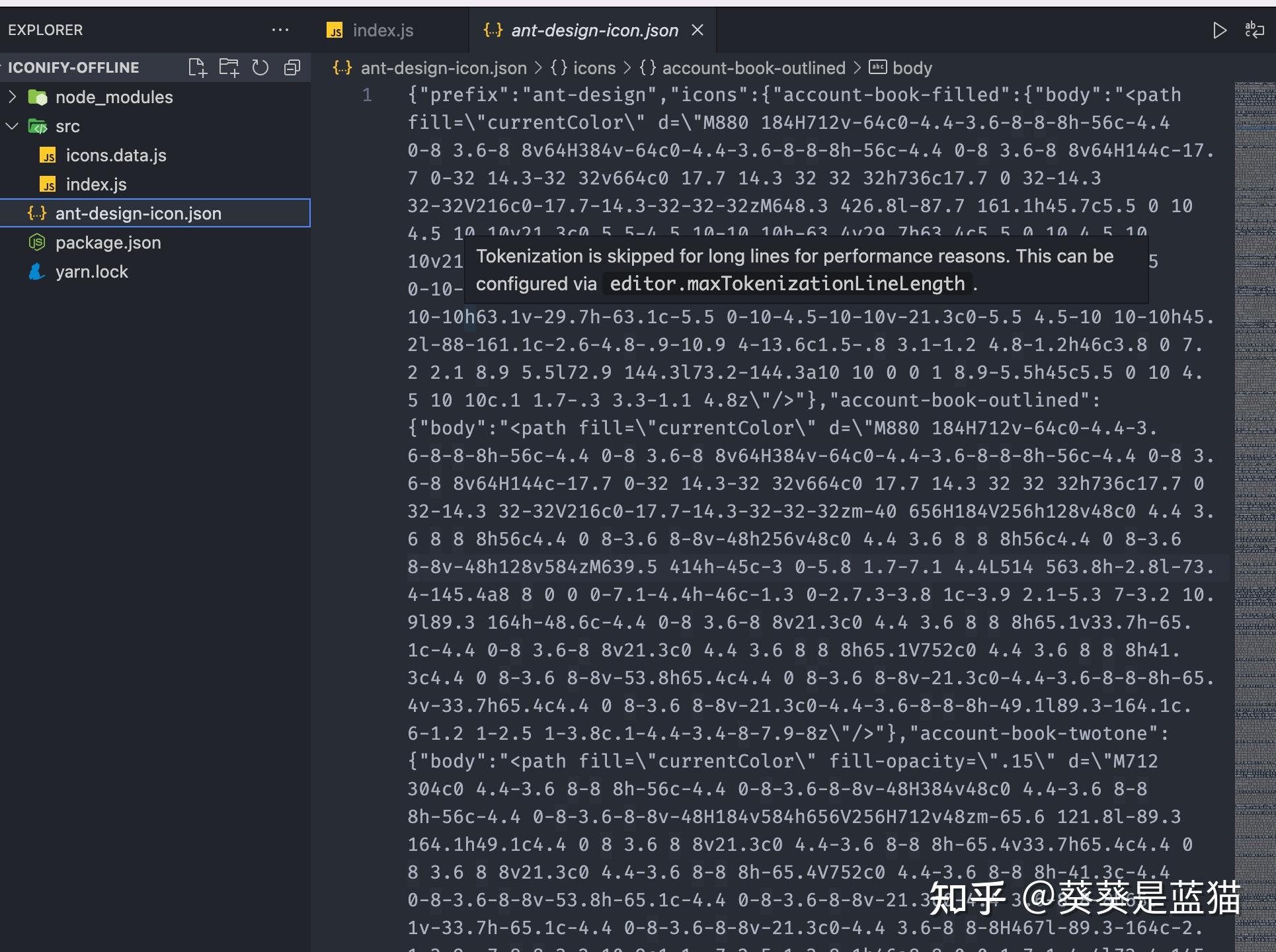This screenshot has width=1276, height=952.
Task: Collapse all folders in explorer
Action: [292, 67]
